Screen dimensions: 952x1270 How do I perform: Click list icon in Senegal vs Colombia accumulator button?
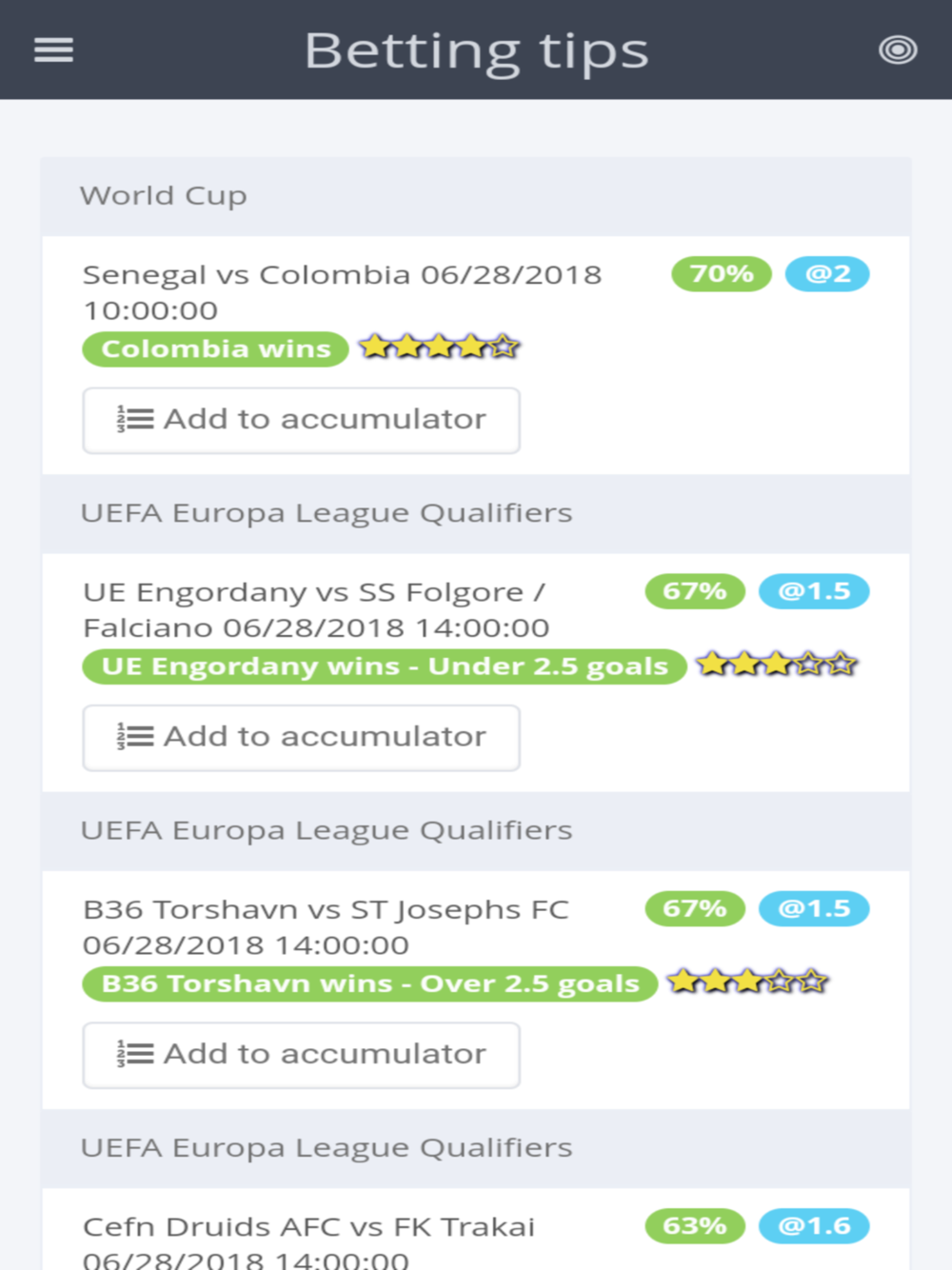click(135, 420)
